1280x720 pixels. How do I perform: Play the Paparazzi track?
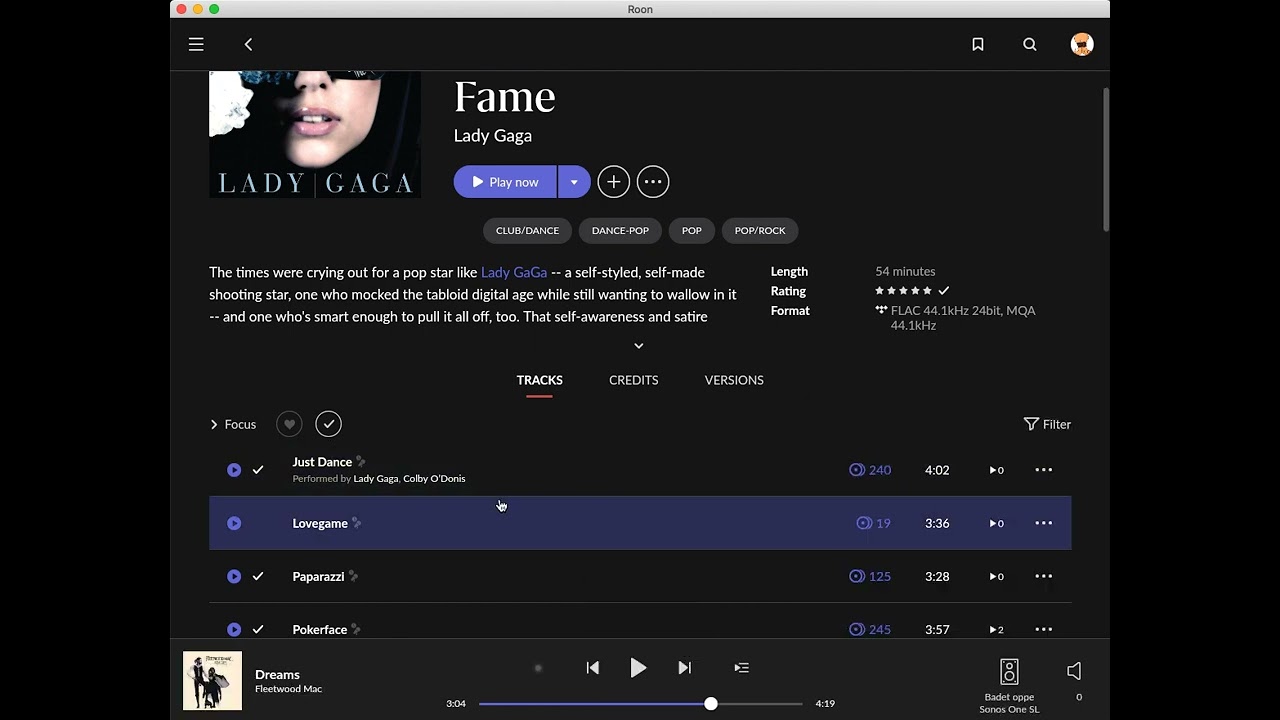pyautogui.click(x=234, y=576)
